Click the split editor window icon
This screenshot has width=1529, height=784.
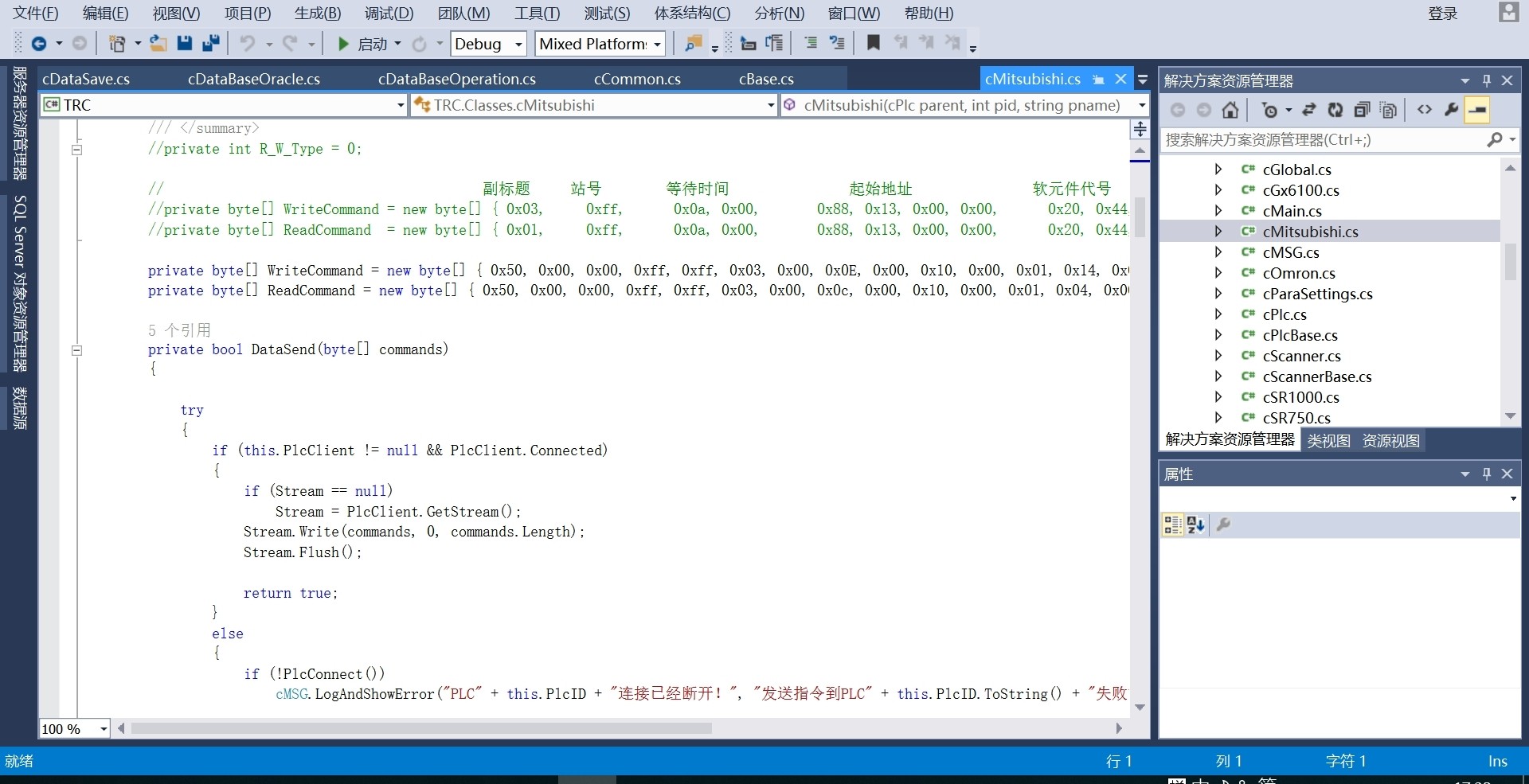tap(1140, 129)
